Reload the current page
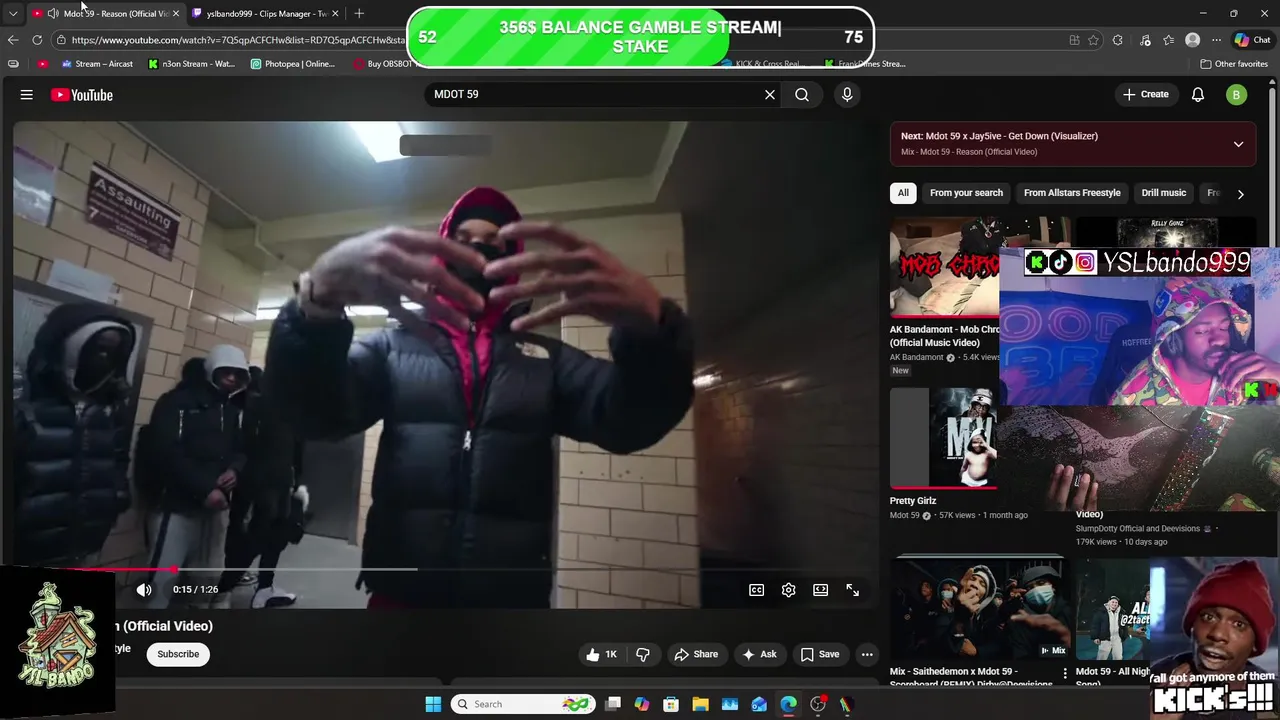The height and width of the screenshot is (720, 1280). 37,40
